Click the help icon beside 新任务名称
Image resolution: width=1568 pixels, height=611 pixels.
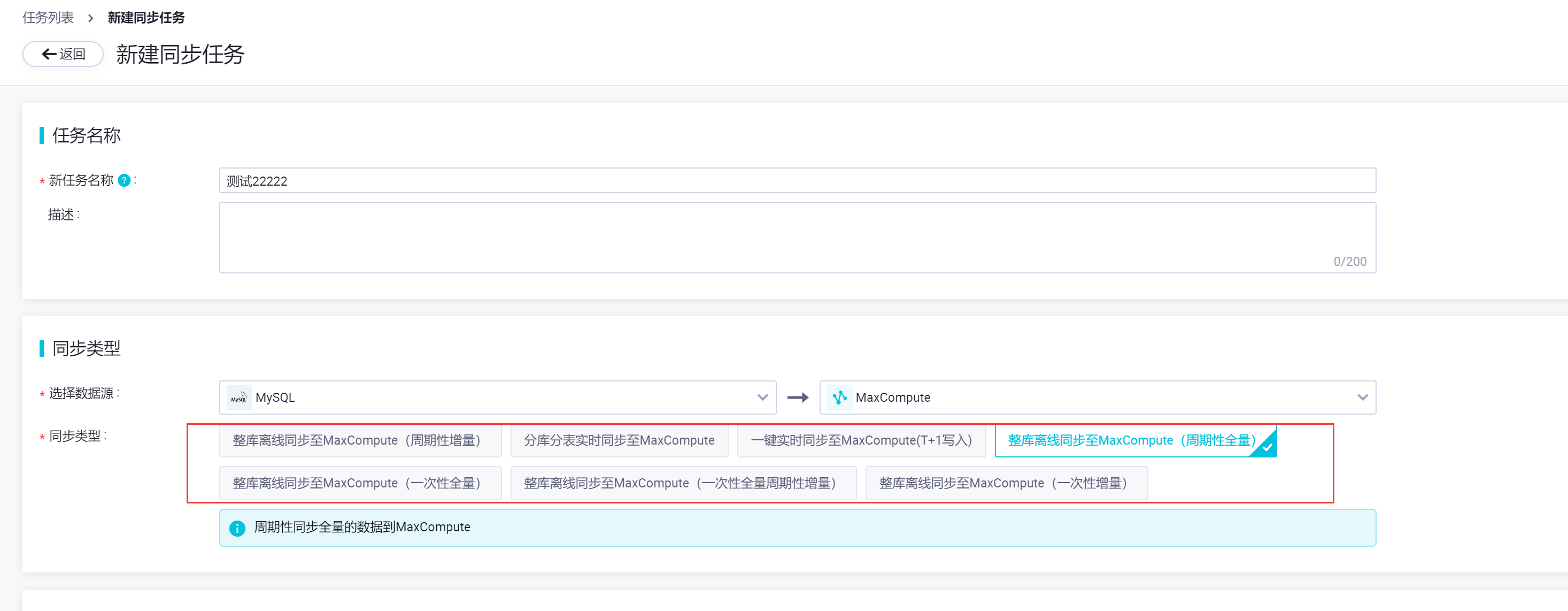(x=124, y=180)
